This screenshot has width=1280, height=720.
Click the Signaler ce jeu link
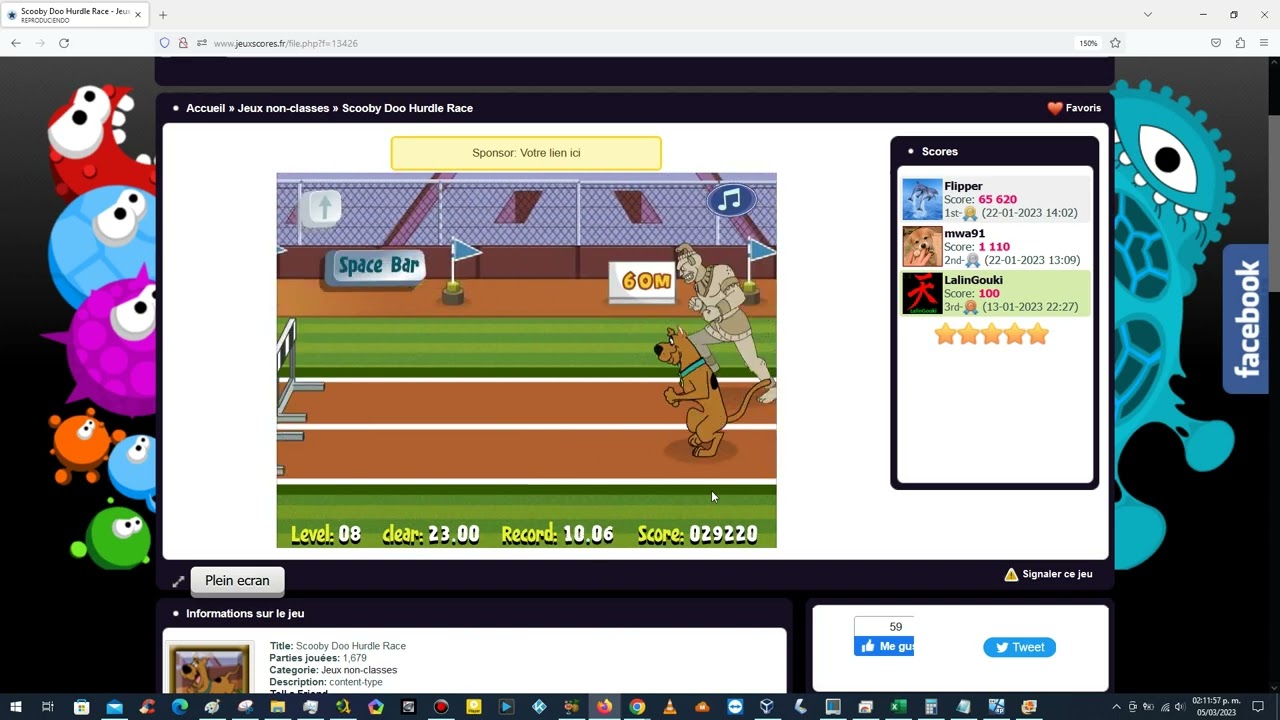pyautogui.click(x=1057, y=574)
